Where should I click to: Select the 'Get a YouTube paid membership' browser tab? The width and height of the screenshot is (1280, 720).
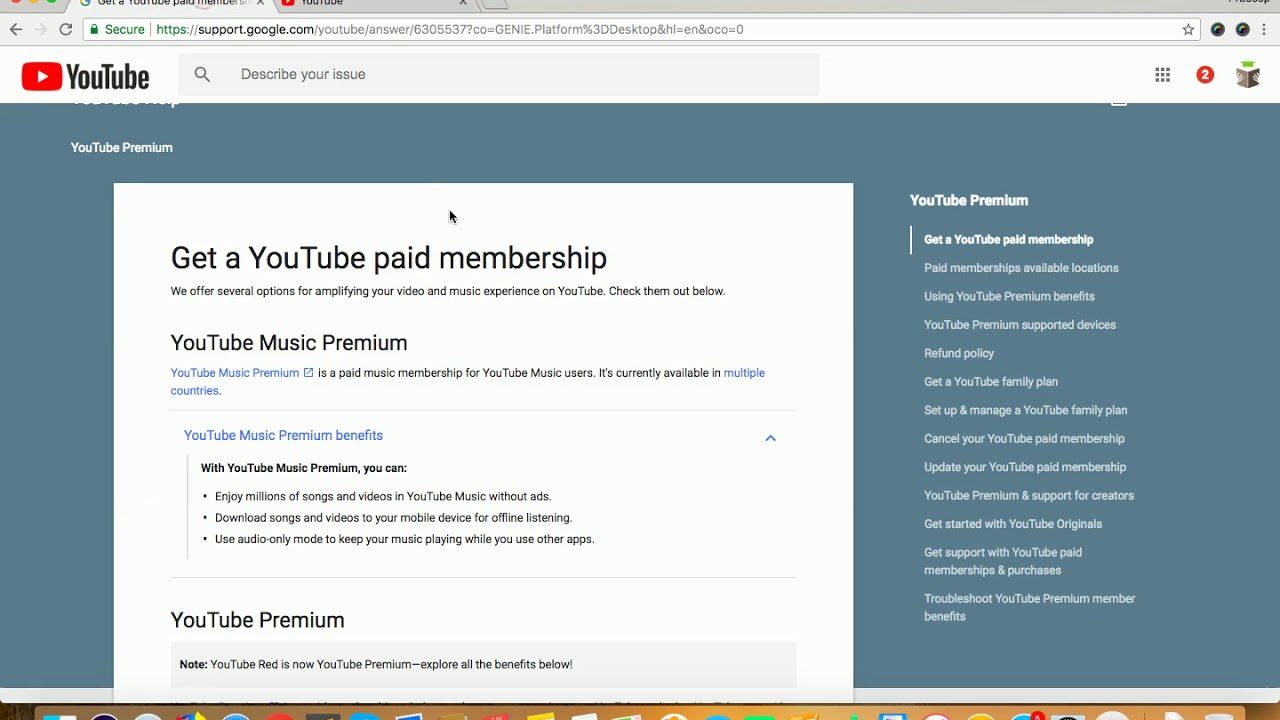point(170,4)
